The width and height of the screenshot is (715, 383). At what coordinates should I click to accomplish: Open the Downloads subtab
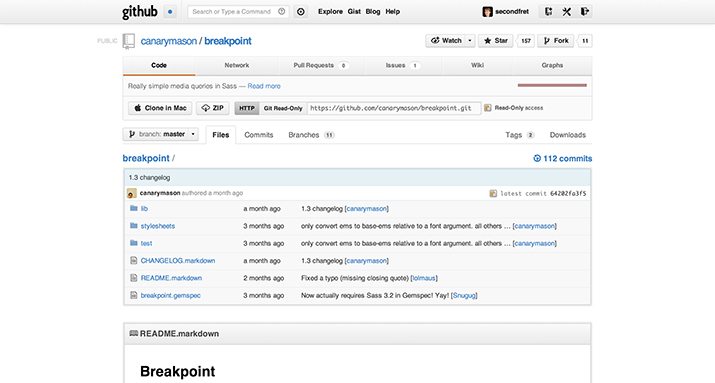(568, 135)
